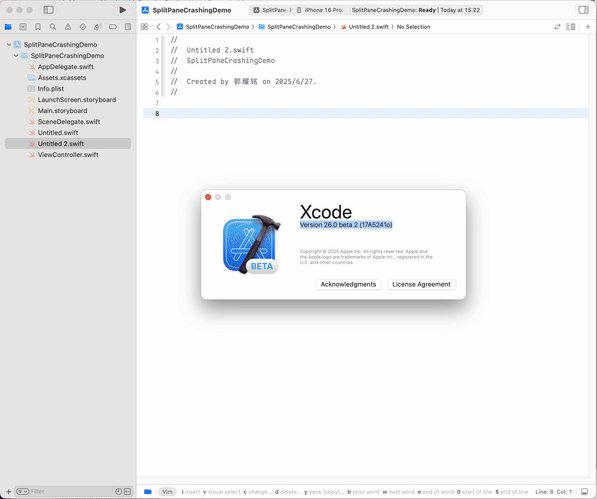Toggle the inspector panel on the right

[x=583, y=10]
